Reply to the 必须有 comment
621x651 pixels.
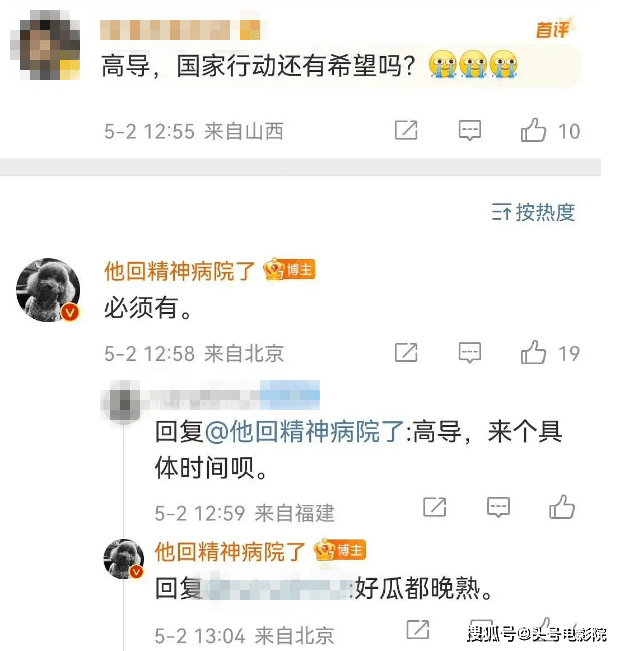pyautogui.click(x=470, y=353)
